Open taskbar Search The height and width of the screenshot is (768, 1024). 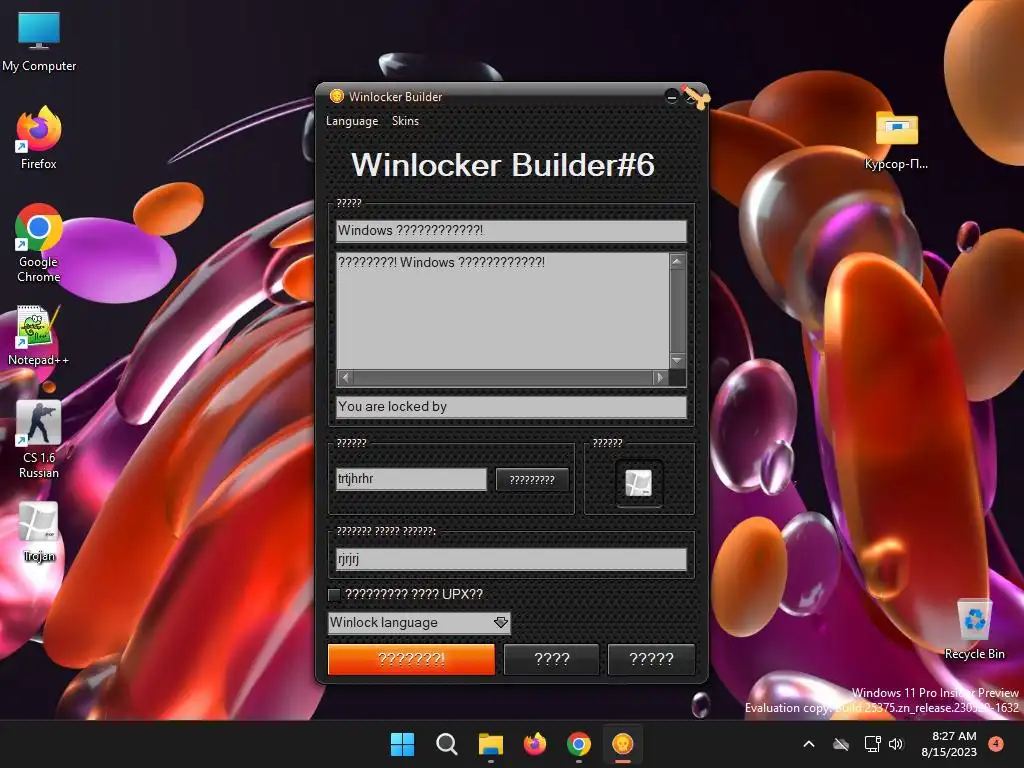coord(447,744)
